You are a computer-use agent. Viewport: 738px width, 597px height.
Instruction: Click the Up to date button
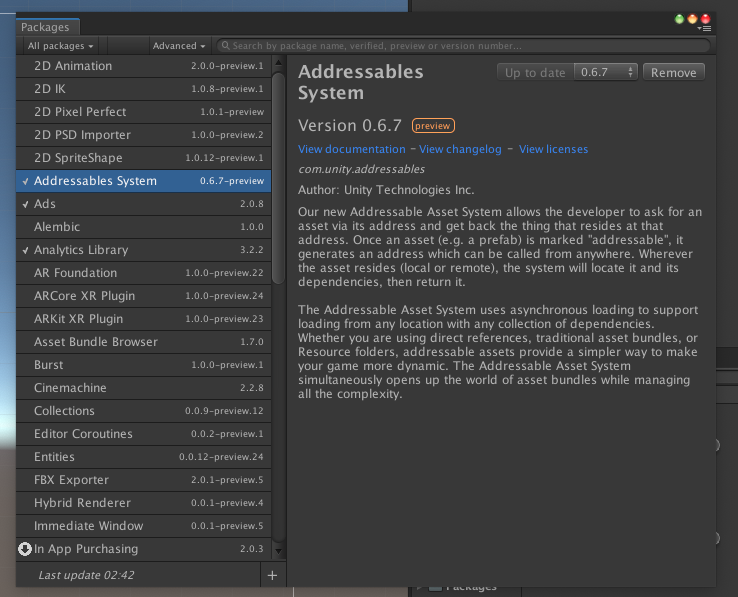point(535,73)
